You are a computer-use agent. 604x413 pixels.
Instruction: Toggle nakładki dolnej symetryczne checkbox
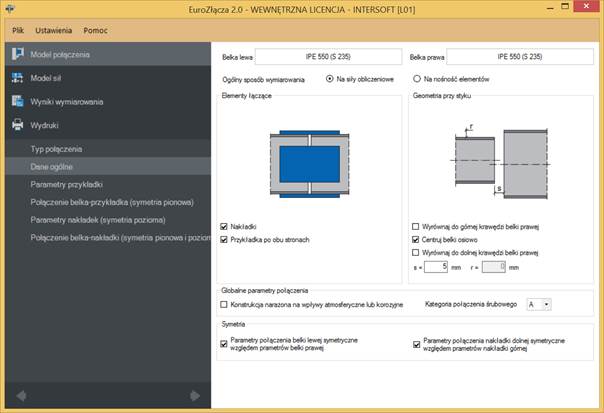coord(416,344)
